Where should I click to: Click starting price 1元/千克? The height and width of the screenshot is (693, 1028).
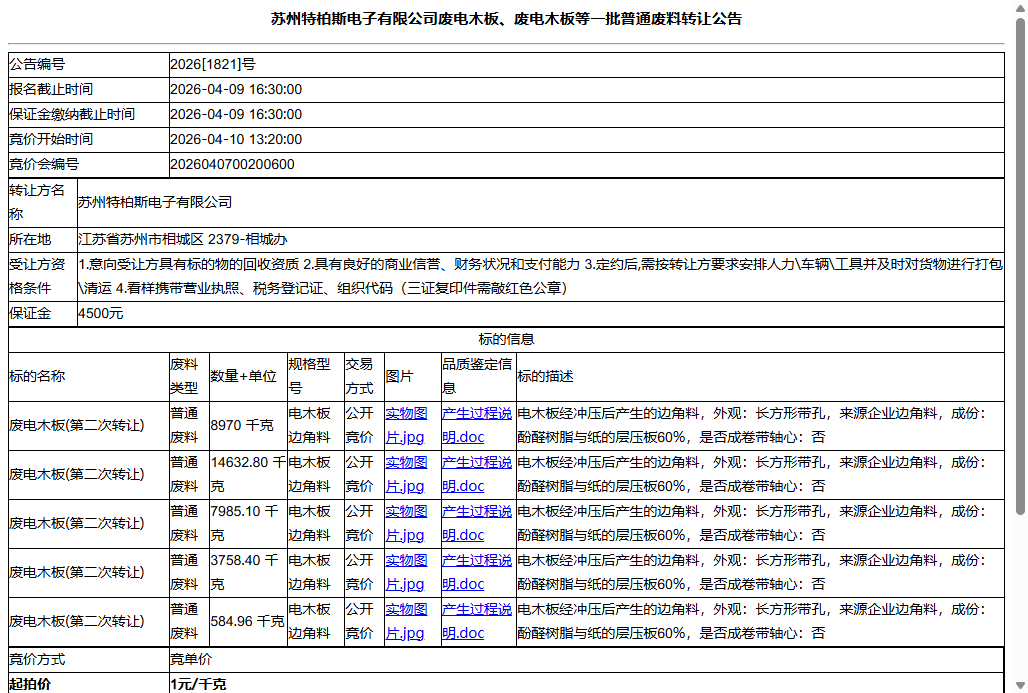(x=198, y=684)
